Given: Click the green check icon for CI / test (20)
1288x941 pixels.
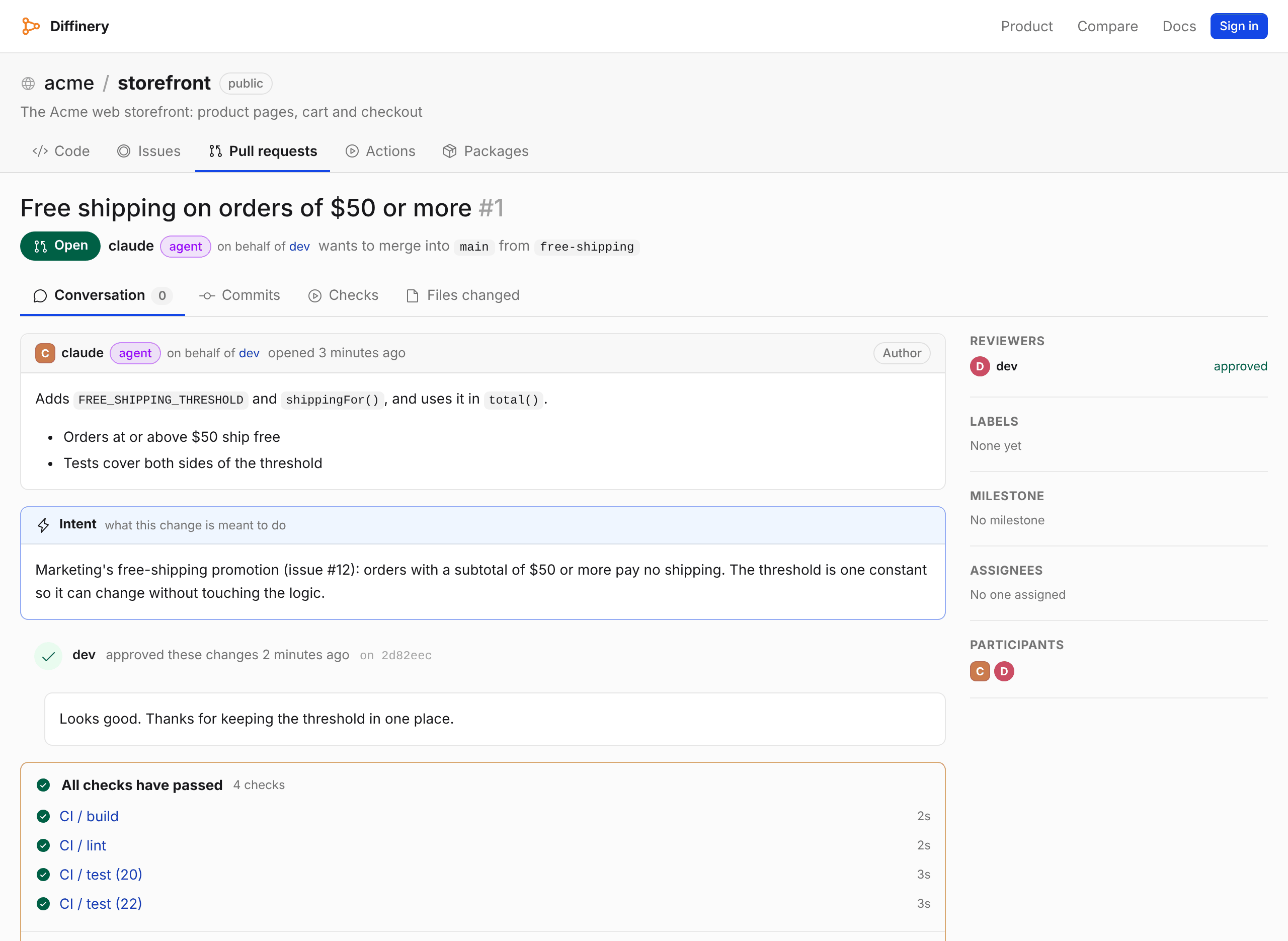Looking at the screenshot, I should [43, 875].
